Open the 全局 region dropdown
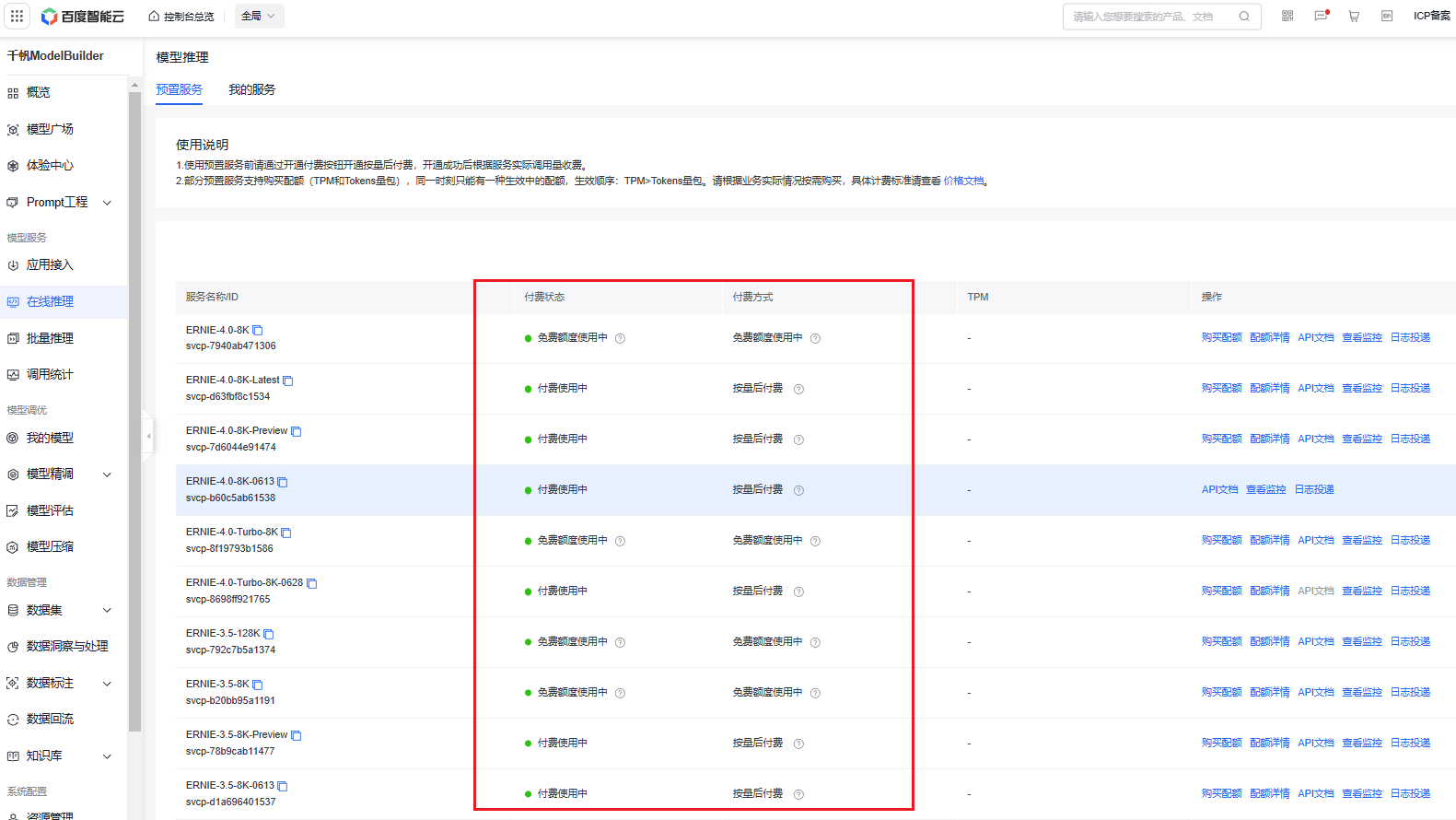Viewport: 1456px width, 820px height. [259, 16]
